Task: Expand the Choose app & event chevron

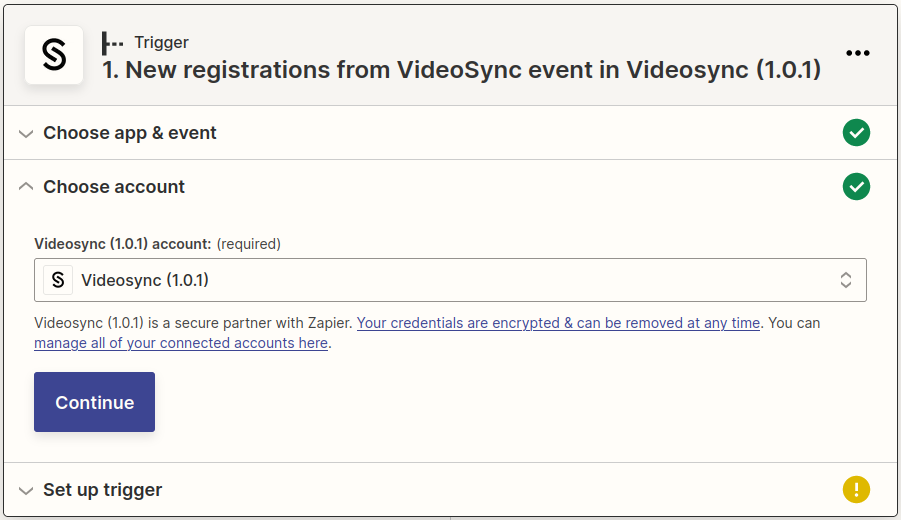Action: tap(26, 134)
